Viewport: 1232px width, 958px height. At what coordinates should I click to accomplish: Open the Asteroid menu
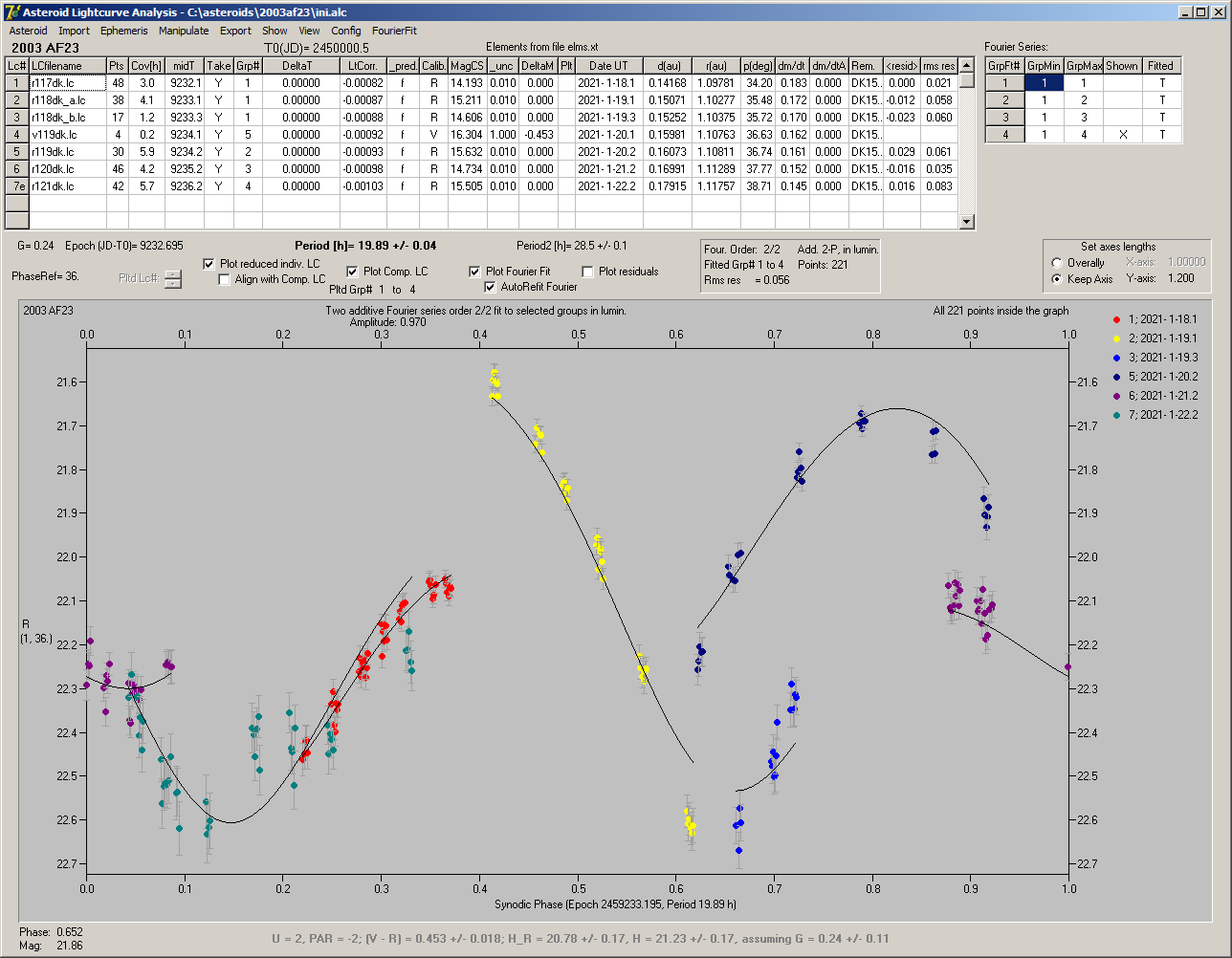pos(28,31)
